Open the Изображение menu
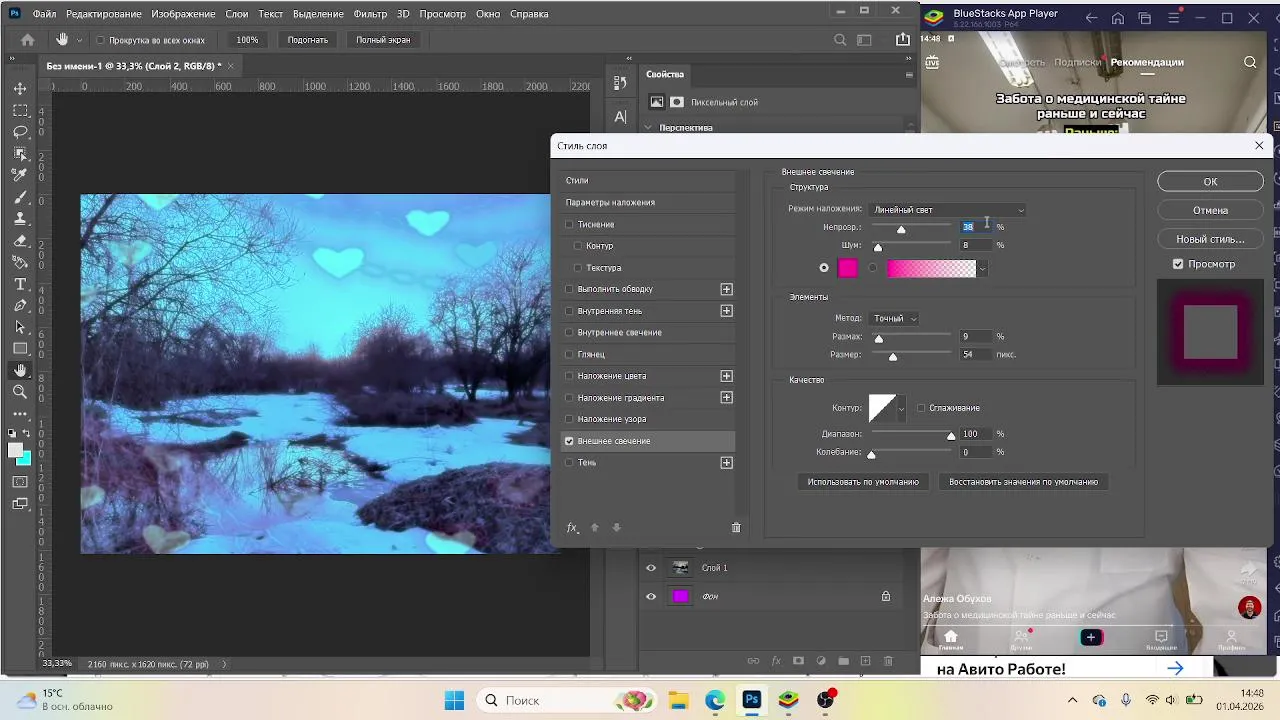 point(183,14)
